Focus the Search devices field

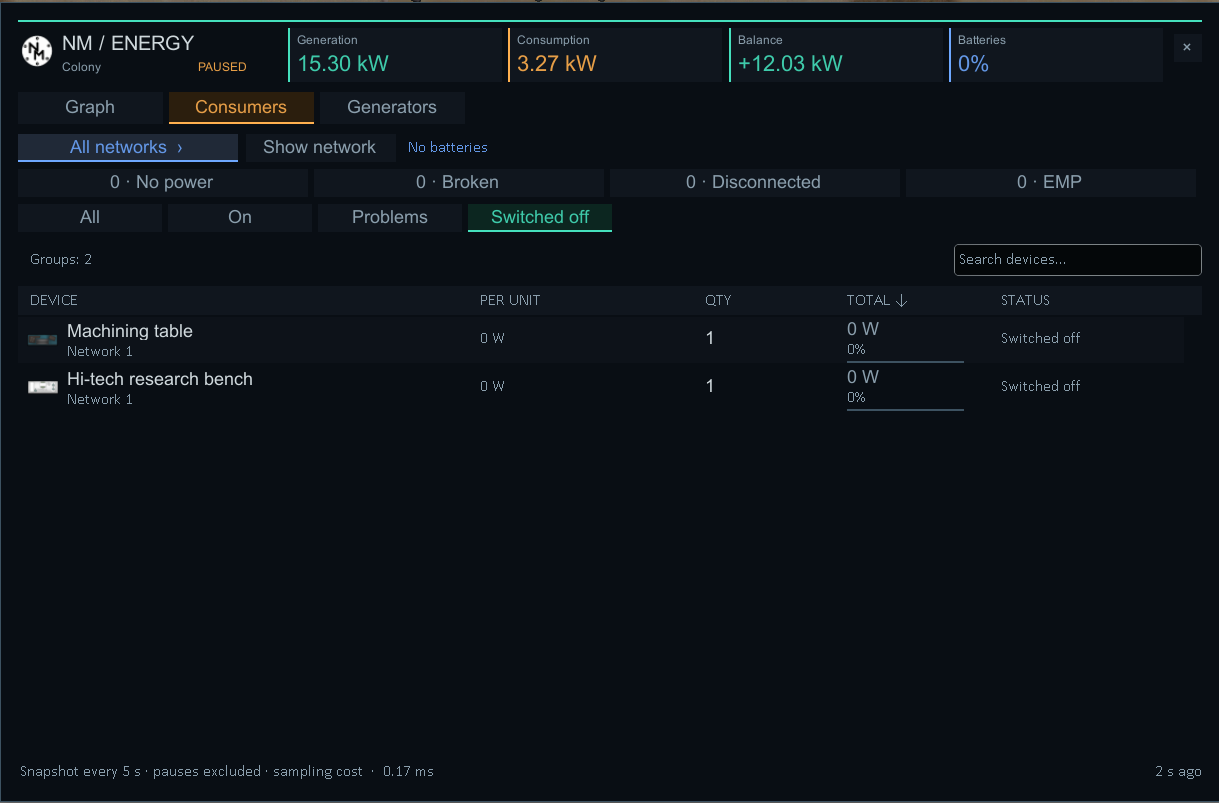[x=1077, y=259]
